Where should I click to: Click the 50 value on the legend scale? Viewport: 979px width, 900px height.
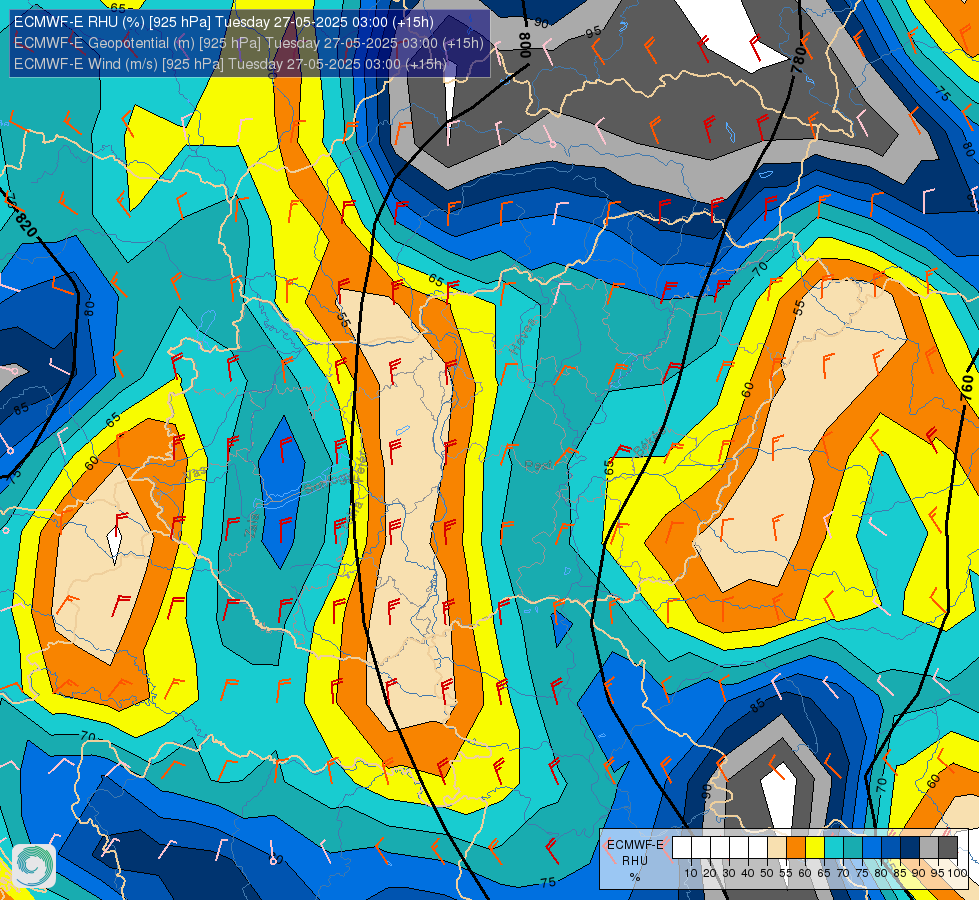[x=767, y=873]
